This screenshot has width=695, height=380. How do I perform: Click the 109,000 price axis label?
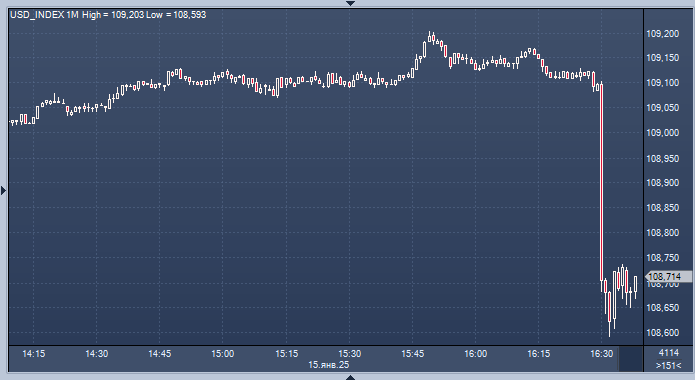tap(663, 133)
